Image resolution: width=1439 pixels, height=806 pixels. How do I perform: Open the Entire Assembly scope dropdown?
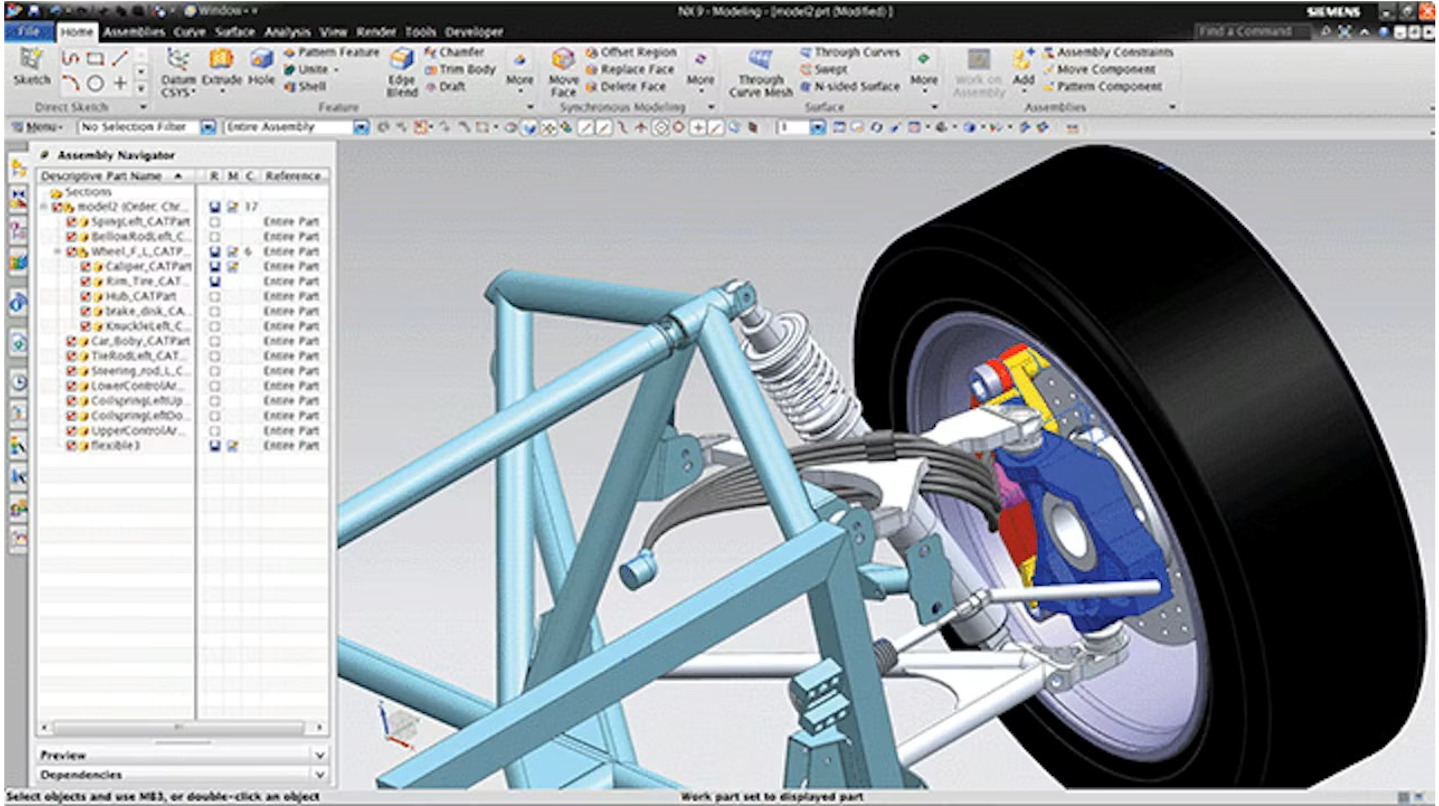coord(361,127)
